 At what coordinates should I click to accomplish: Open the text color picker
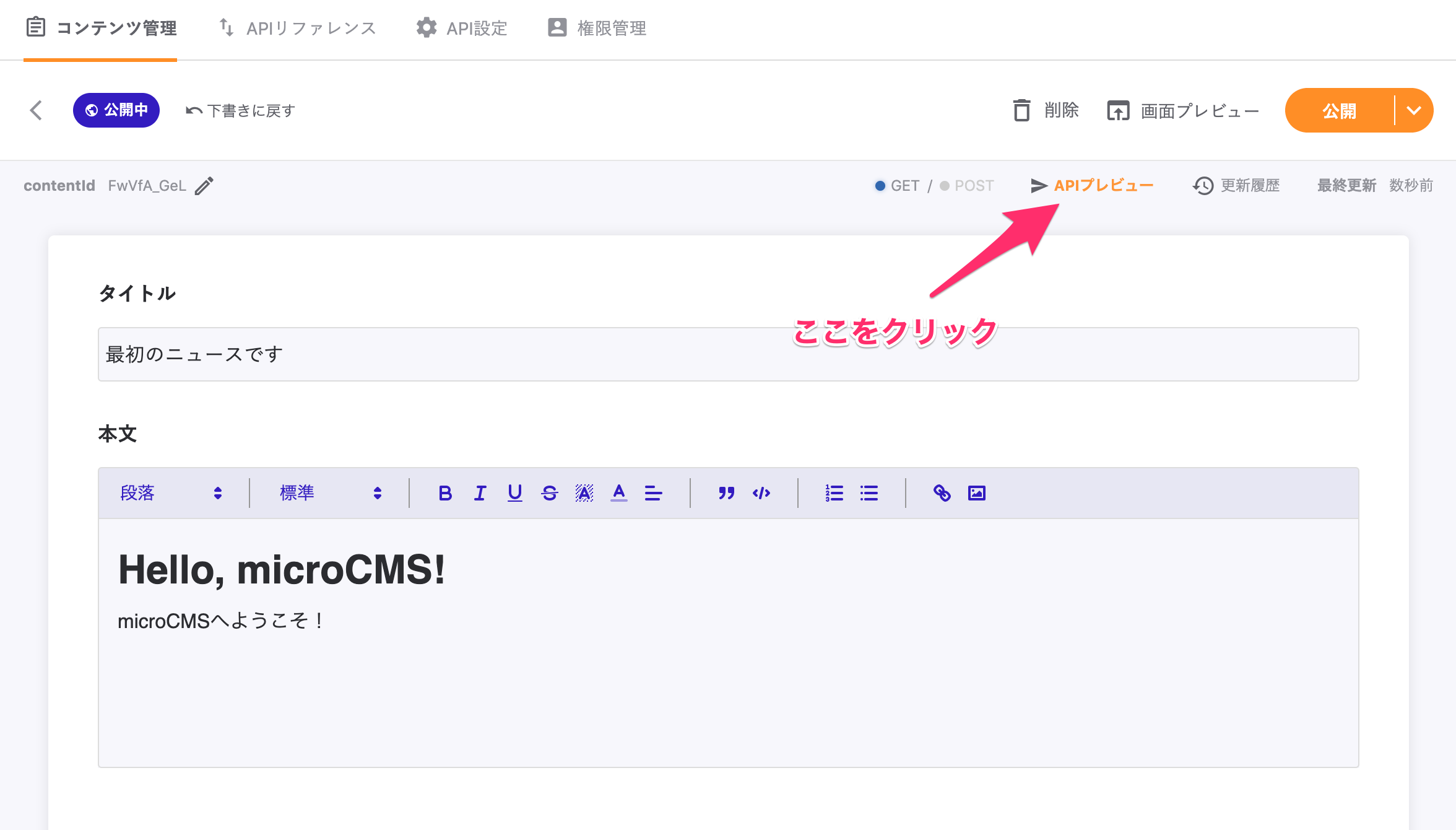coord(619,492)
